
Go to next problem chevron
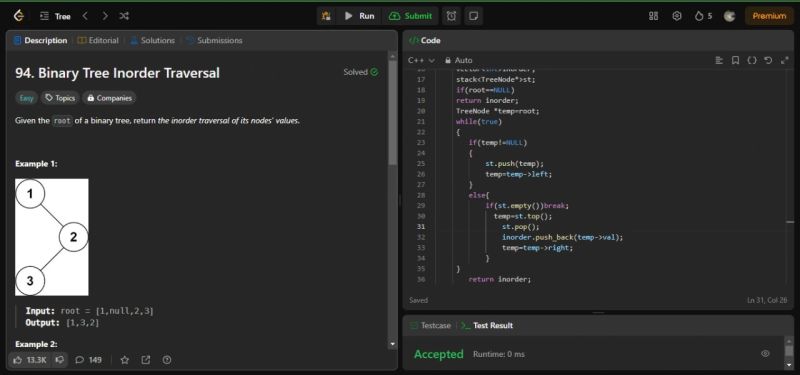point(105,16)
